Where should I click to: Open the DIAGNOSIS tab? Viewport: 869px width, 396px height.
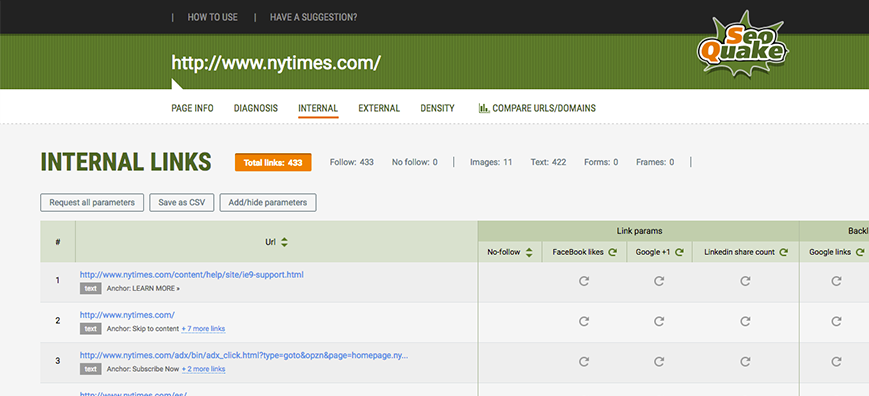click(x=256, y=109)
